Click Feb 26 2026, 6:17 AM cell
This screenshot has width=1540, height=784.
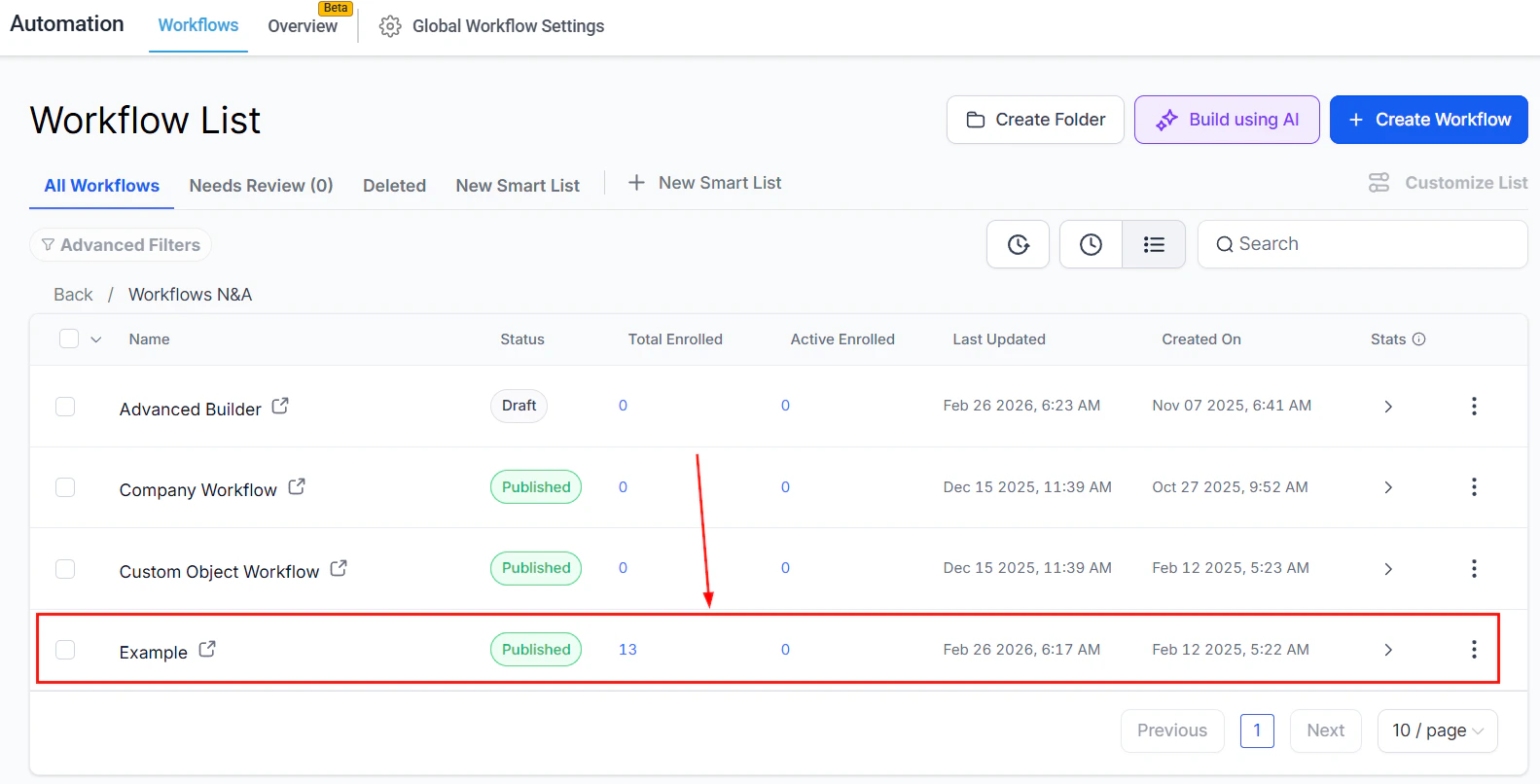click(x=1021, y=650)
